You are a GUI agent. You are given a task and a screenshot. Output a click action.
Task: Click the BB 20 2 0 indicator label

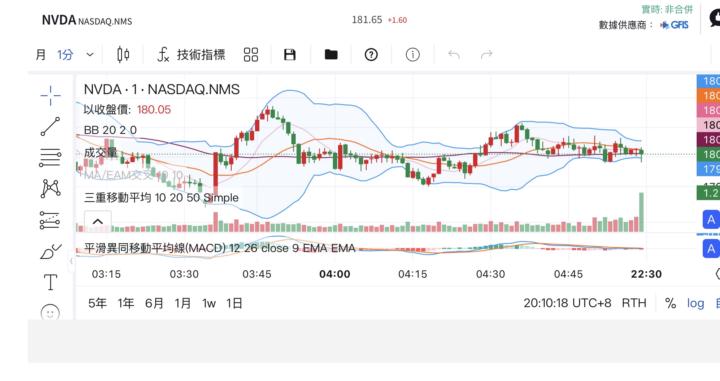coord(110,130)
